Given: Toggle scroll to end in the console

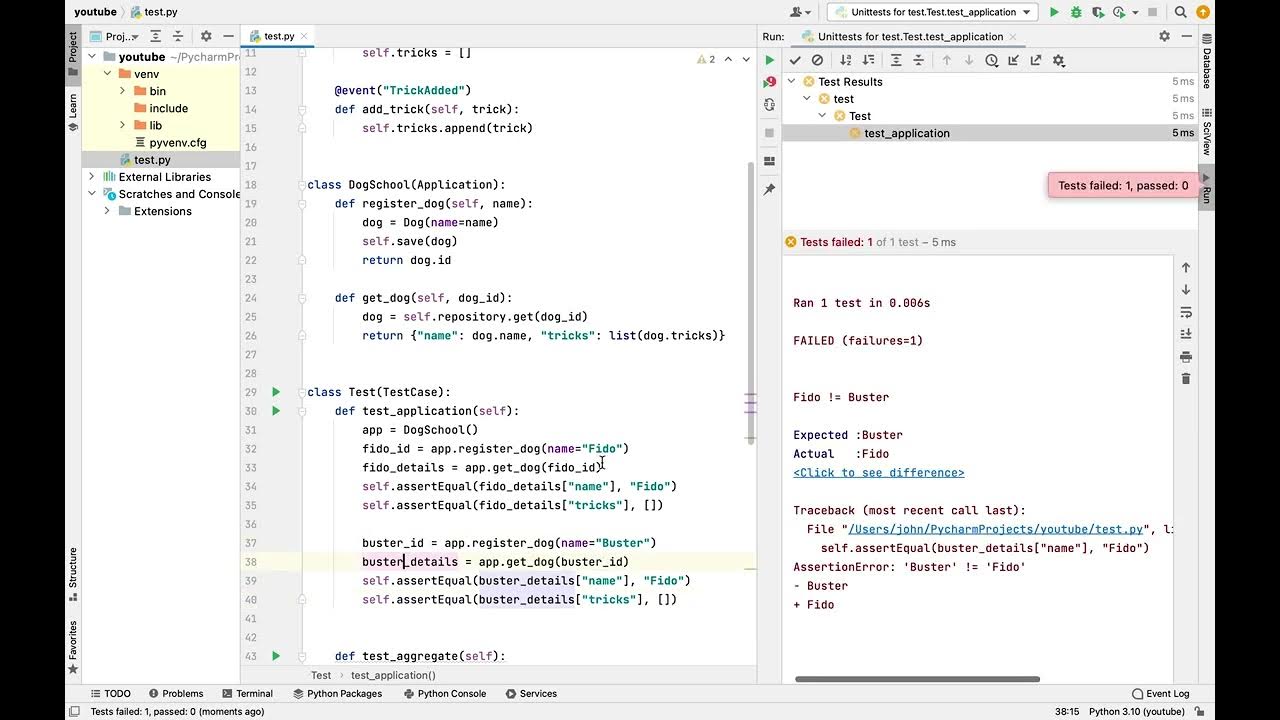Looking at the screenshot, I should click(x=1186, y=334).
